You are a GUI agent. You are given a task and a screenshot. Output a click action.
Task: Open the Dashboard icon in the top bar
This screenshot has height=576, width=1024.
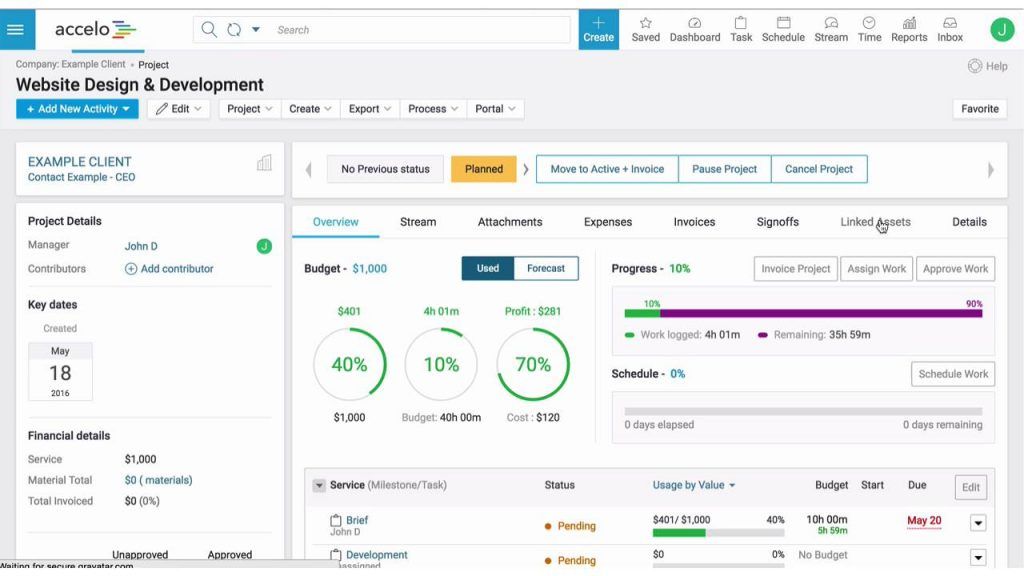point(694,29)
